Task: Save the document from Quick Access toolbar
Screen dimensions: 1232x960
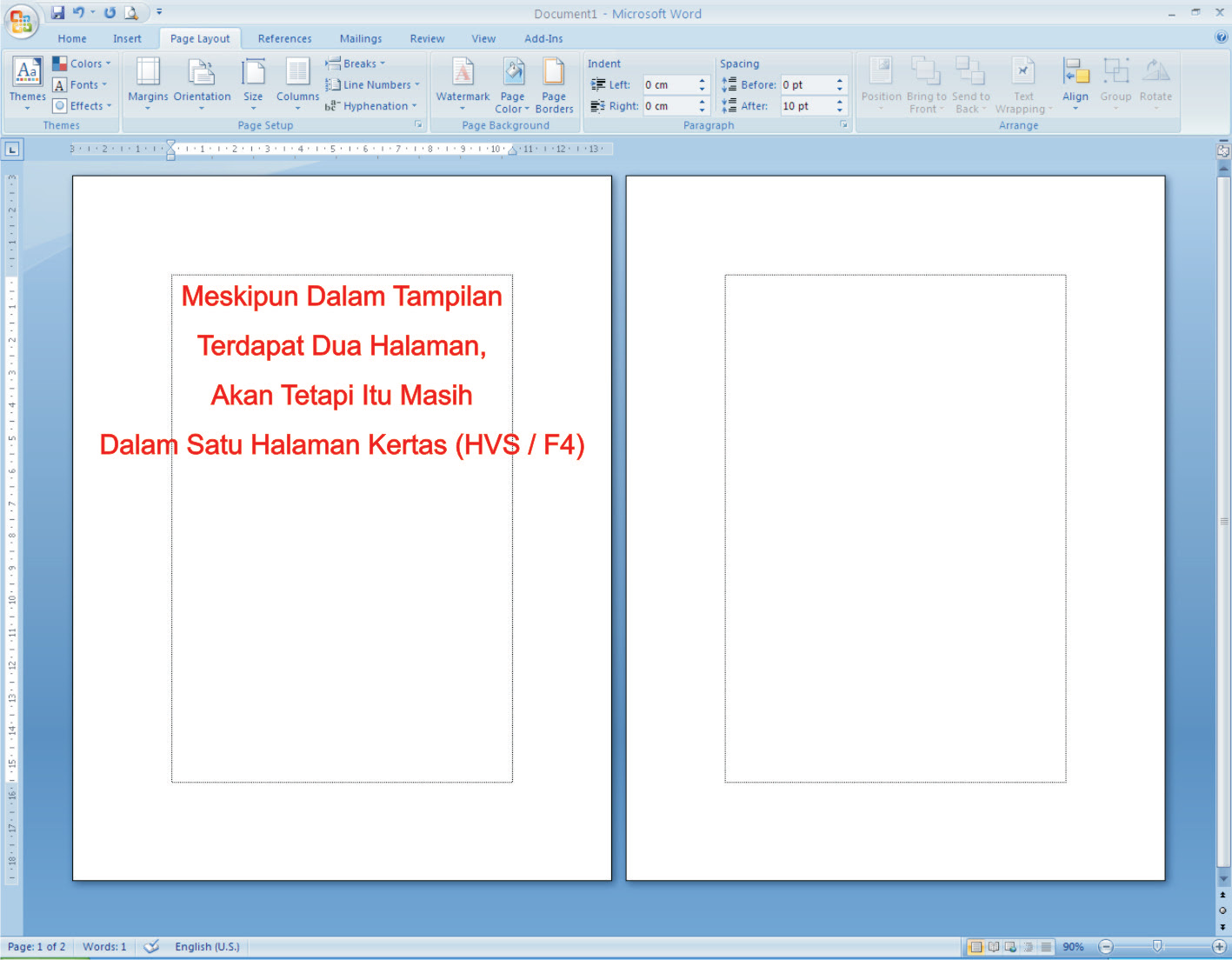Action: pyautogui.click(x=57, y=12)
